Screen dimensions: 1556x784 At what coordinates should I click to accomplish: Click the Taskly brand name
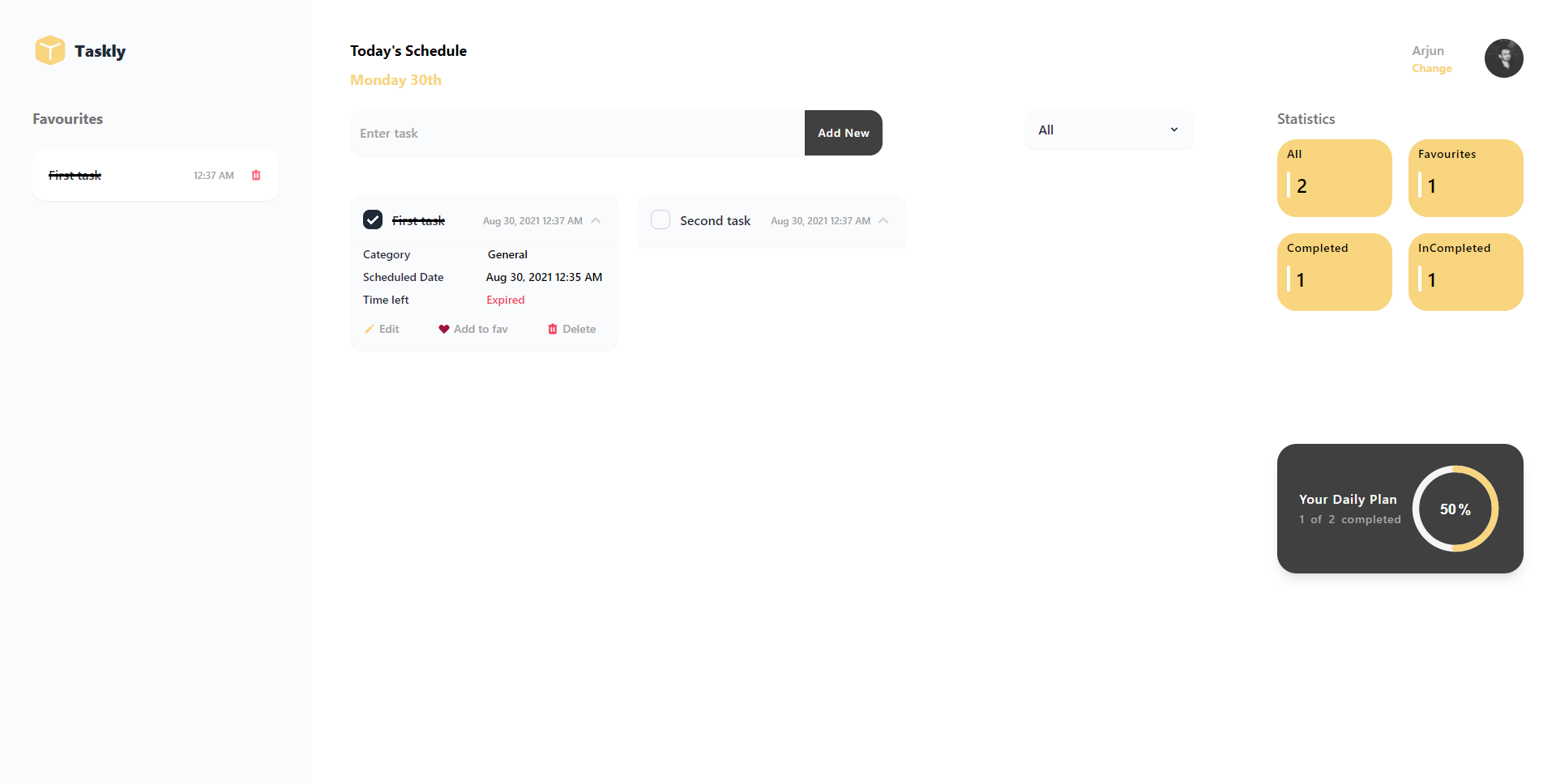[100, 51]
